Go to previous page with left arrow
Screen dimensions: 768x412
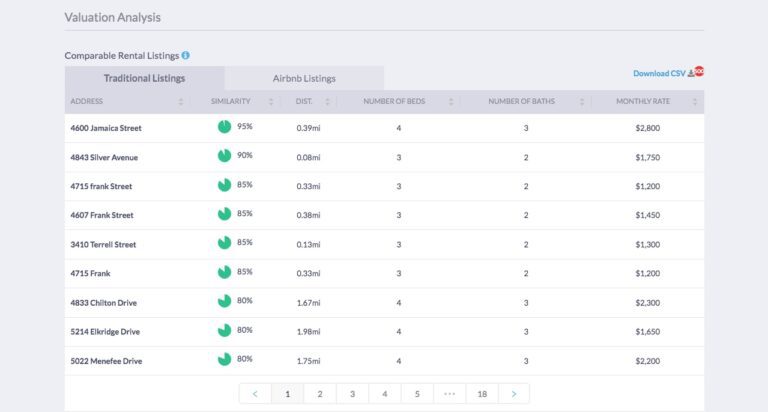click(x=255, y=394)
